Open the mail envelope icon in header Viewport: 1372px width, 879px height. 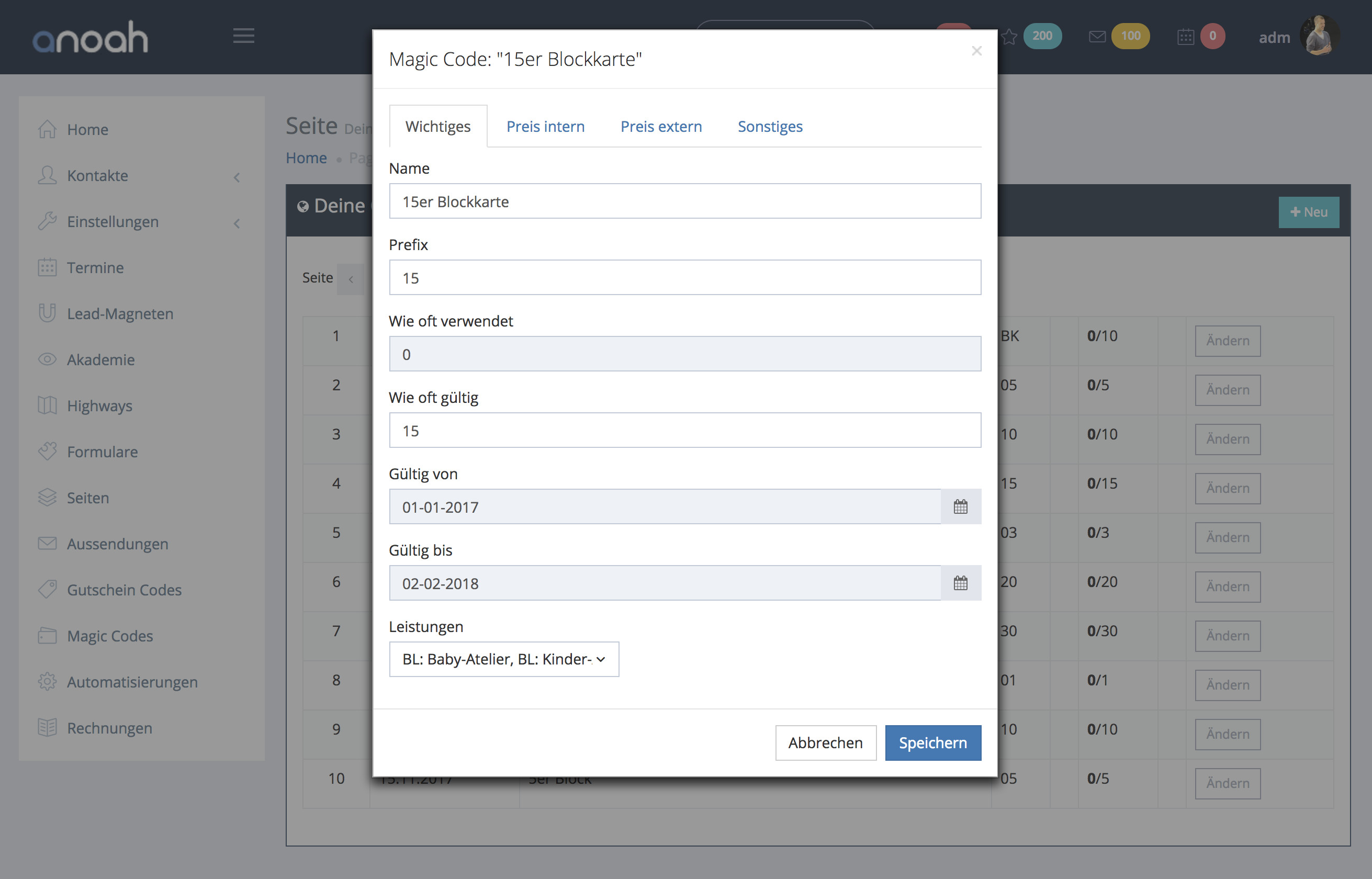point(1096,37)
